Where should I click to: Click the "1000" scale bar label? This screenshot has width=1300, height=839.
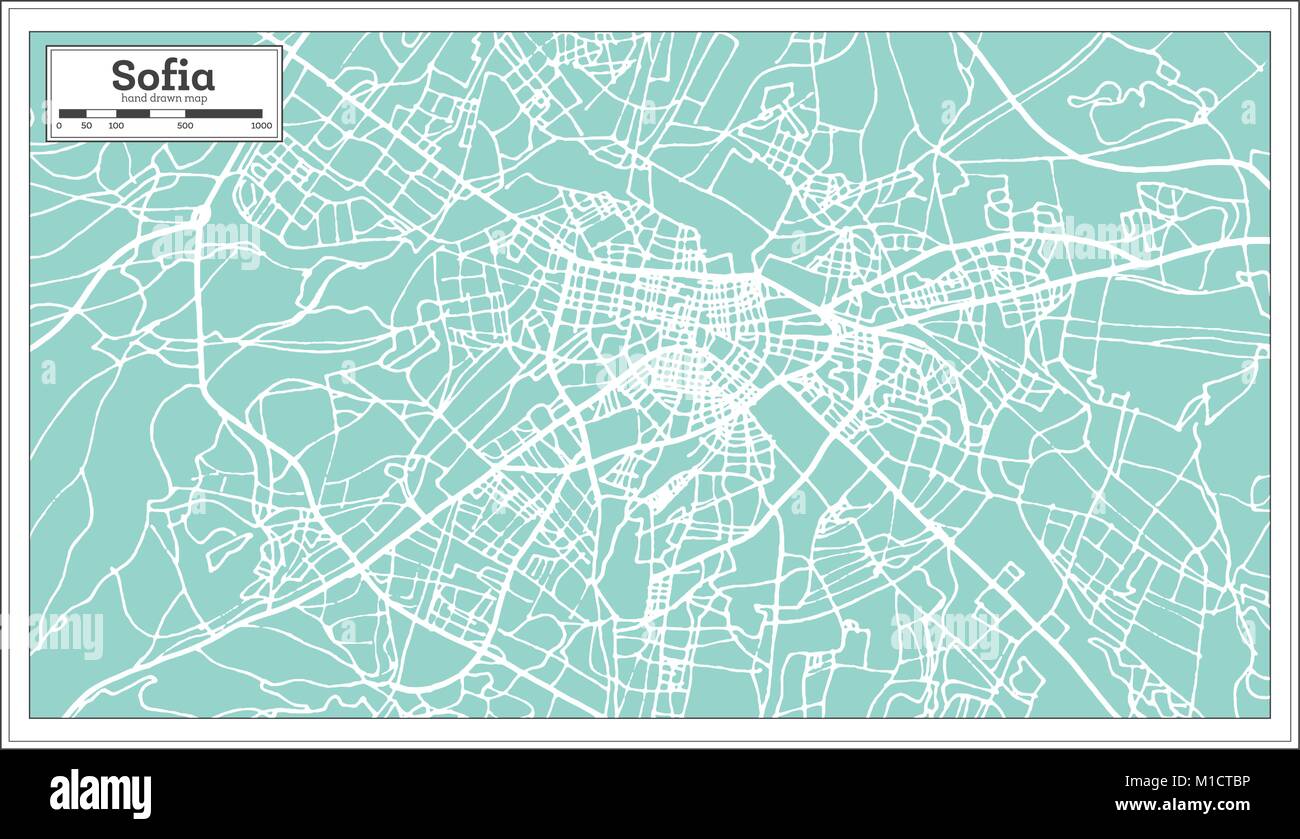tap(261, 126)
